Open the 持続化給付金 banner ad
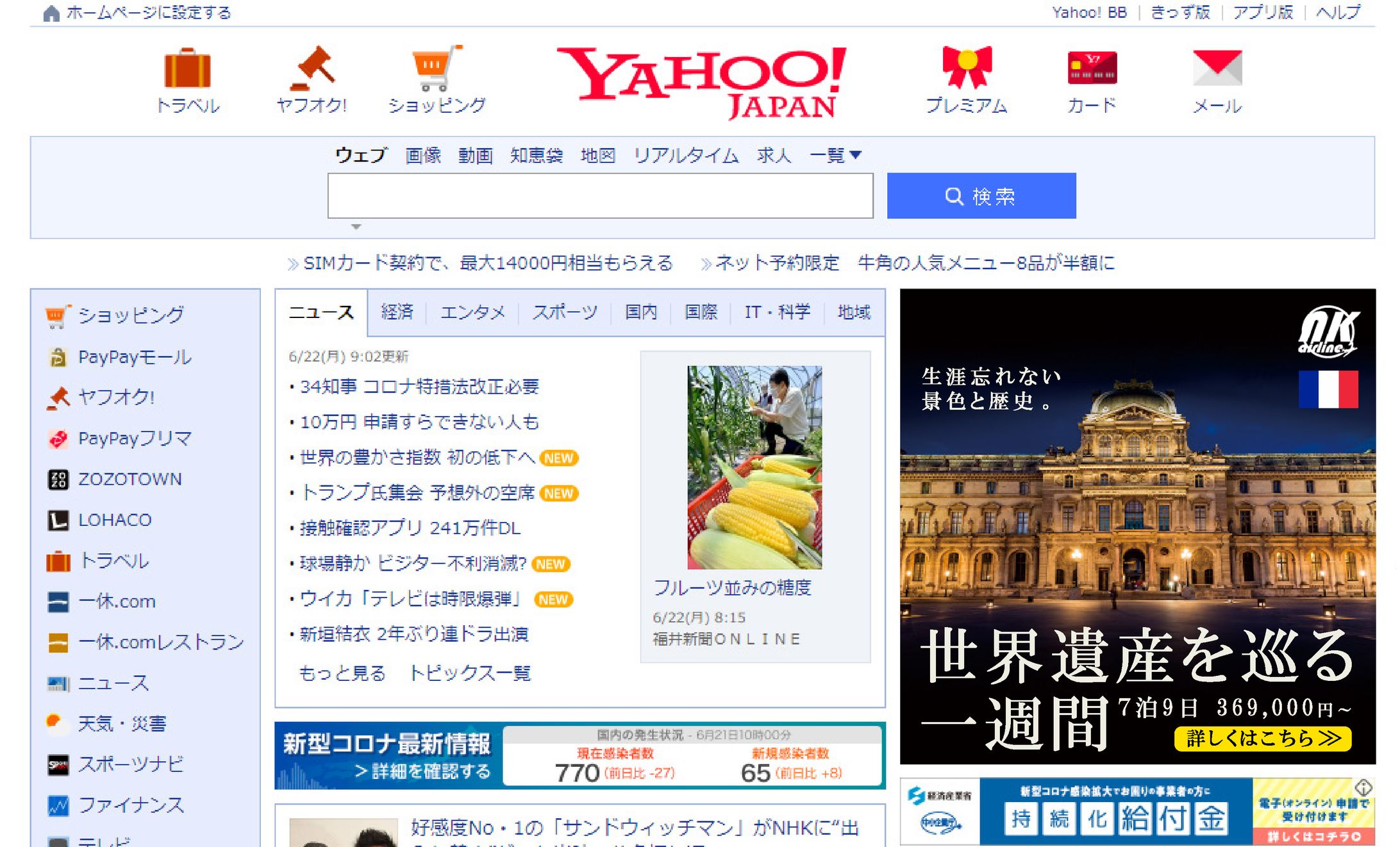The width and height of the screenshot is (1400, 847). pyautogui.click(x=1137, y=811)
